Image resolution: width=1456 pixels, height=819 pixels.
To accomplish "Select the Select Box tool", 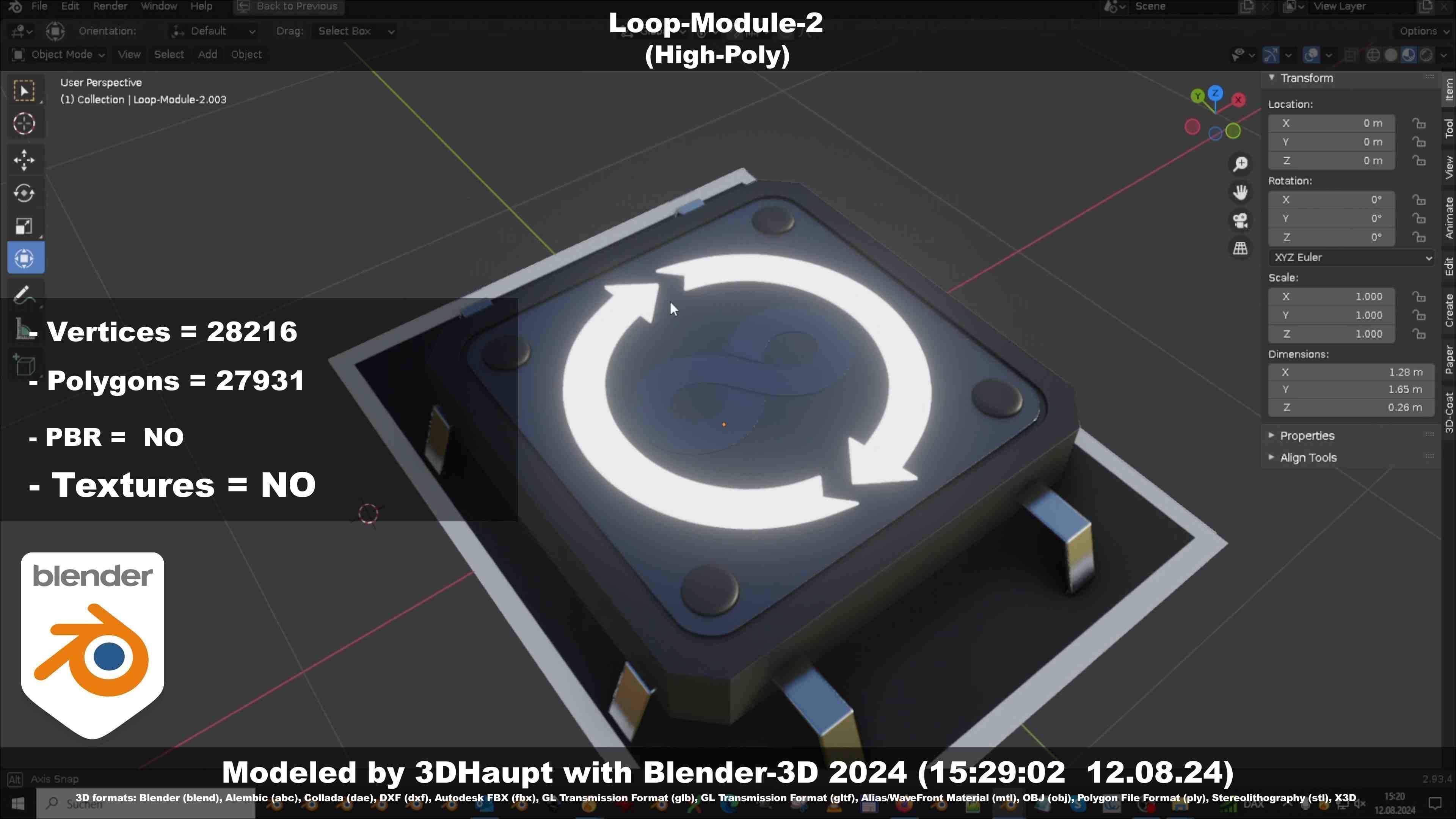I will (x=24, y=91).
